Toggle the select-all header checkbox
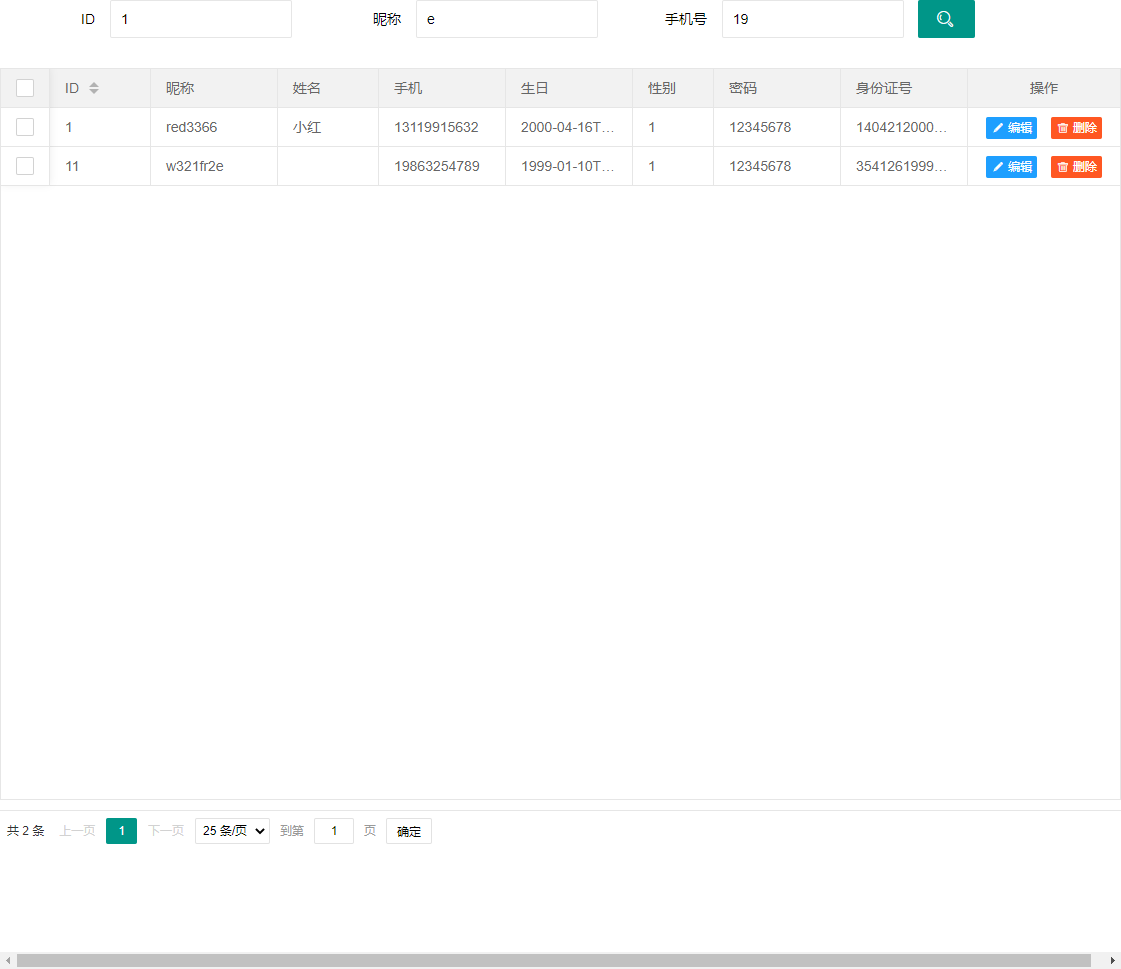This screenshot has height=969, width=1121. pos(25,88)
